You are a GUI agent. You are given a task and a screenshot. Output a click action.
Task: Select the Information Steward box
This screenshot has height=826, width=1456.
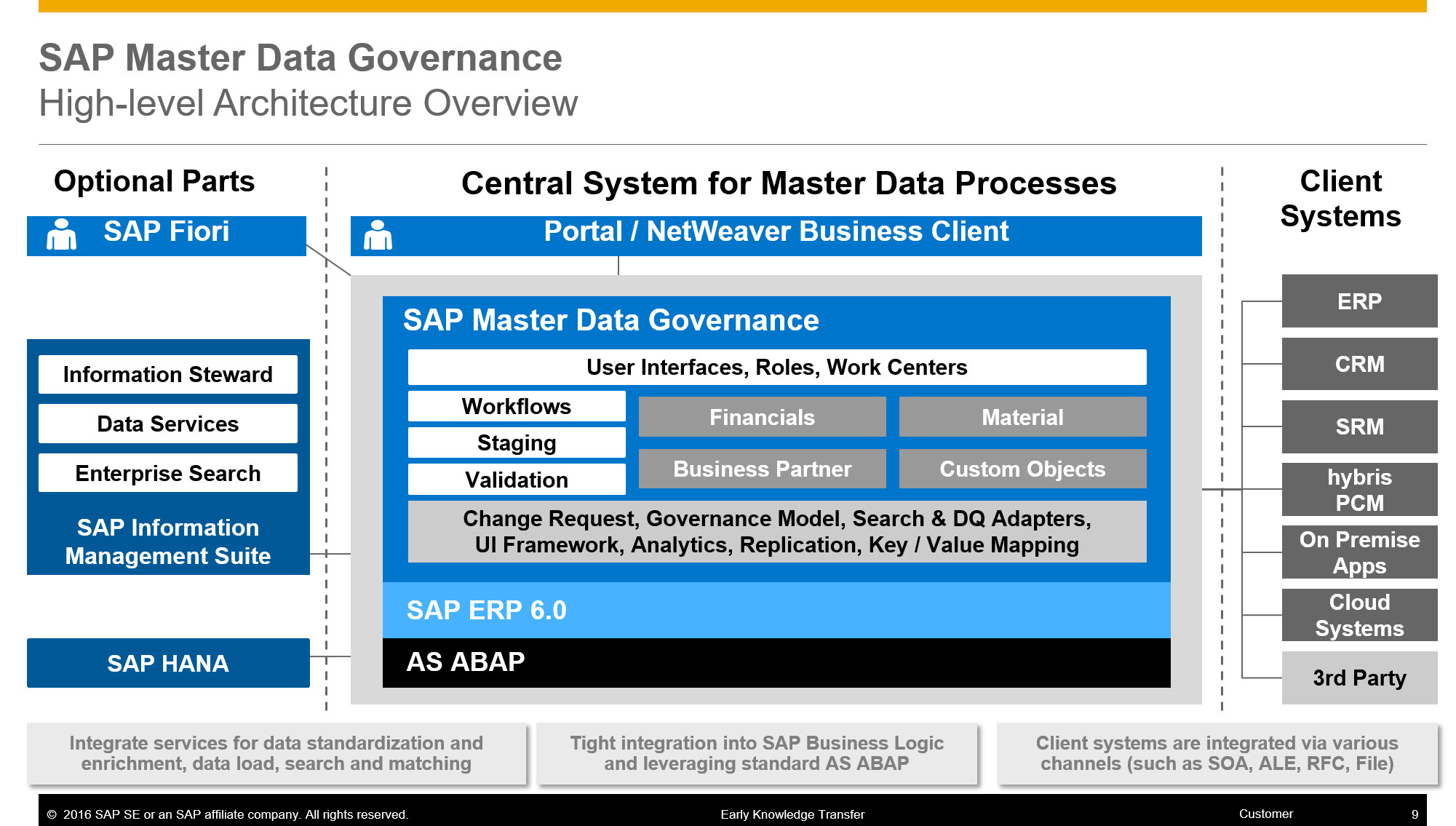168,374
